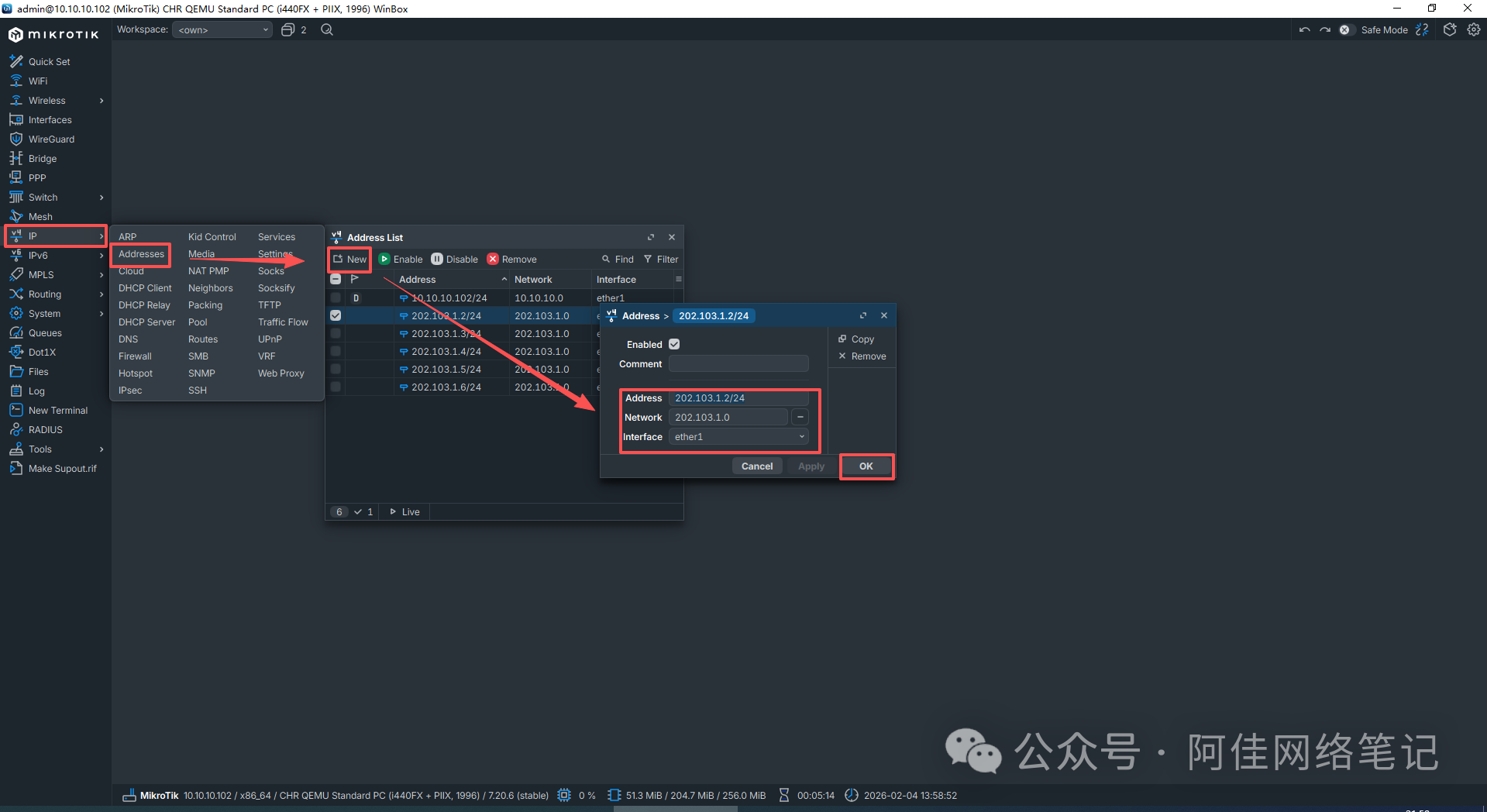Viewport: 1487px width, 812px height.
Task: Toggle the Enabled checkbox in Address dialog
Action: click(x=674, y=344)
